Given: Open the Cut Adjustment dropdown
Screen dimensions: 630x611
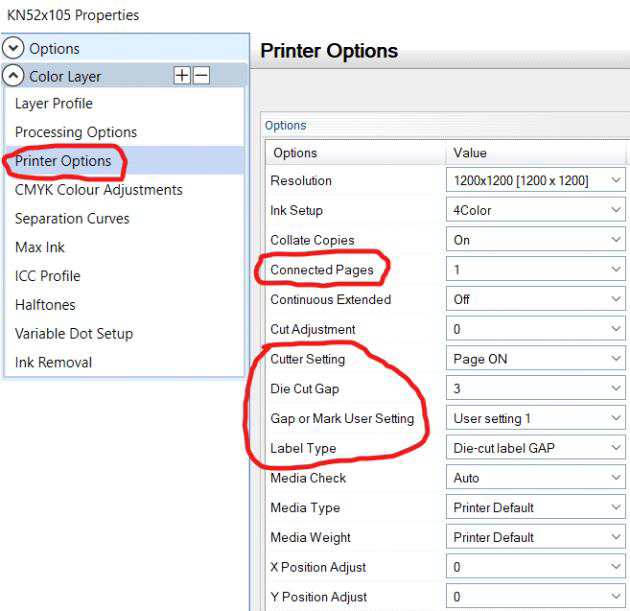Looking at the screenshot, I should click(536, 329).
